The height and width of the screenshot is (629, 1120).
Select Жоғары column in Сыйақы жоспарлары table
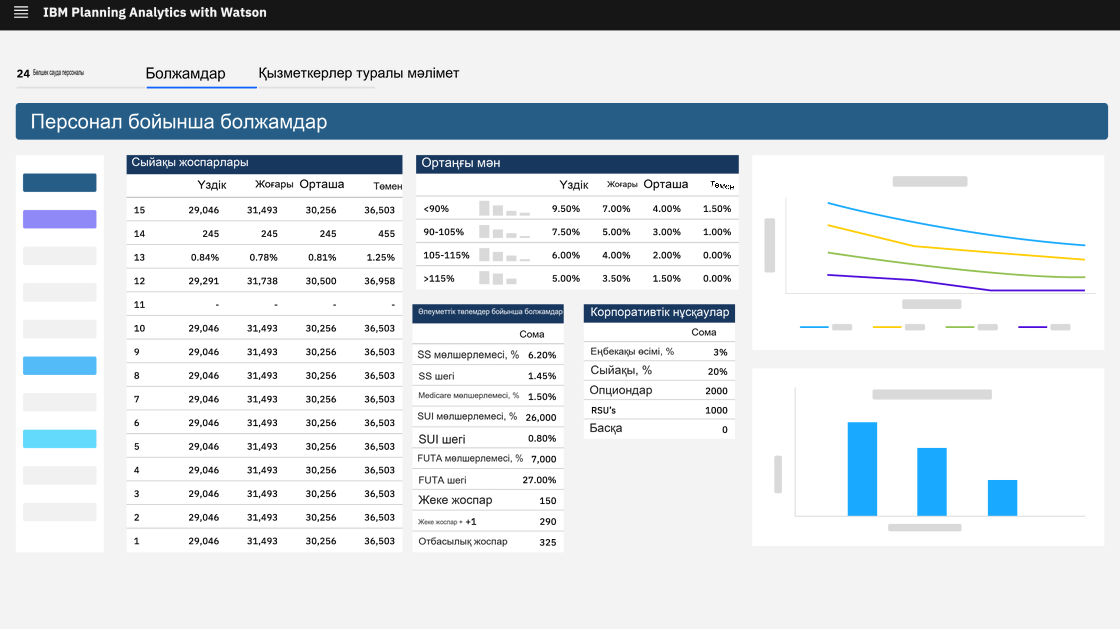[274, 184]
